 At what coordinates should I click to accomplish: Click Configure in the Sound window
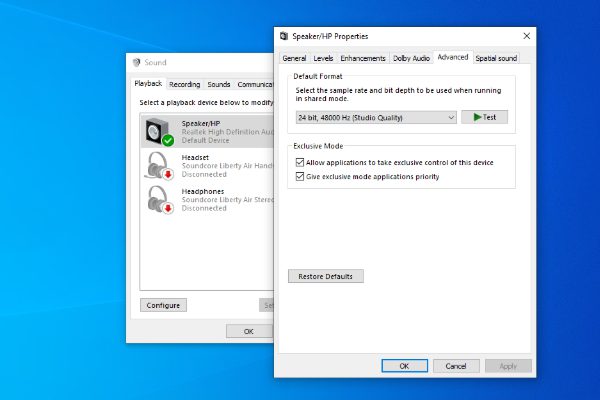163,305
